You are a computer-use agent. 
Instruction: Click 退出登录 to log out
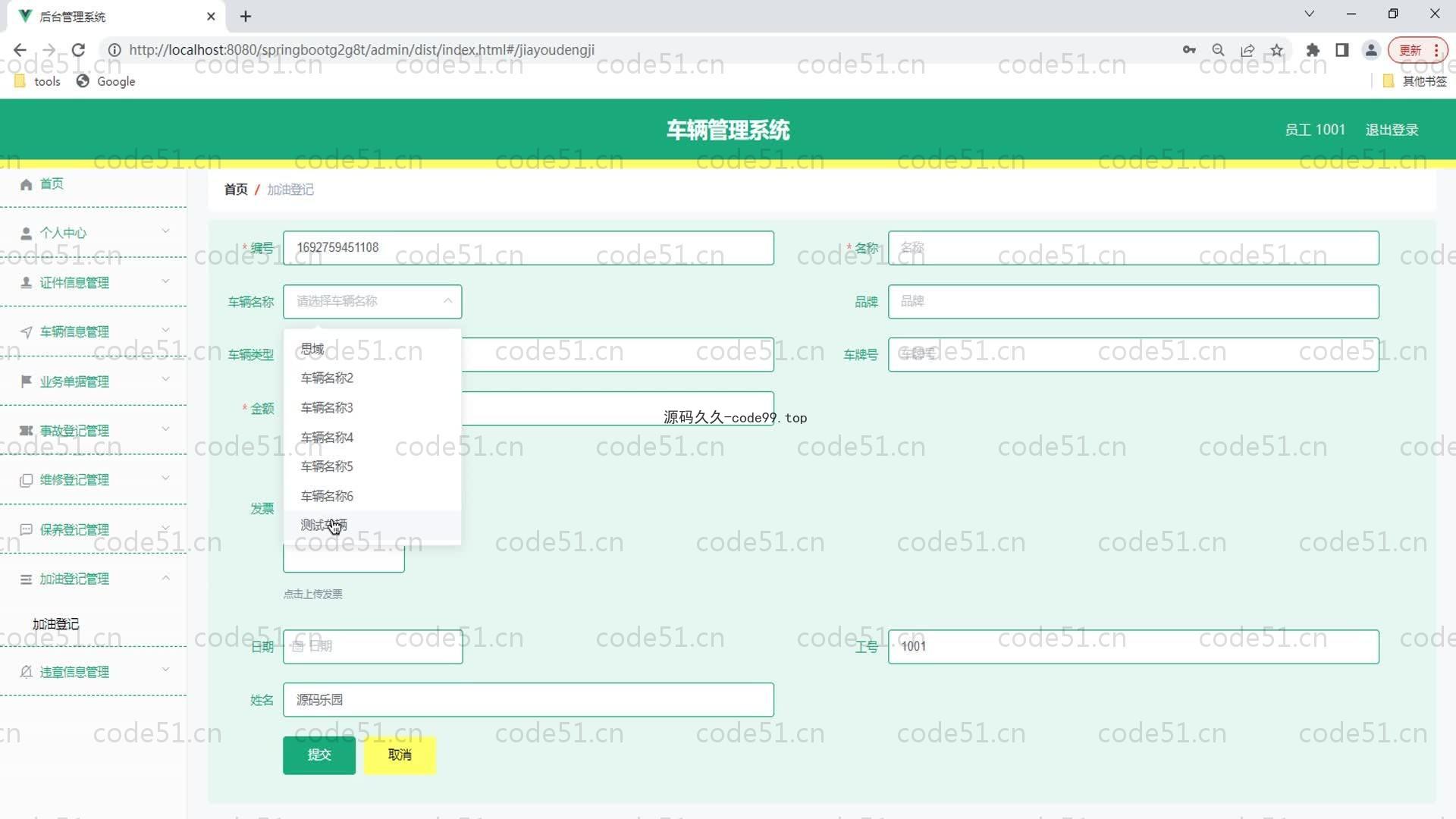click(x=1392, y=130)
